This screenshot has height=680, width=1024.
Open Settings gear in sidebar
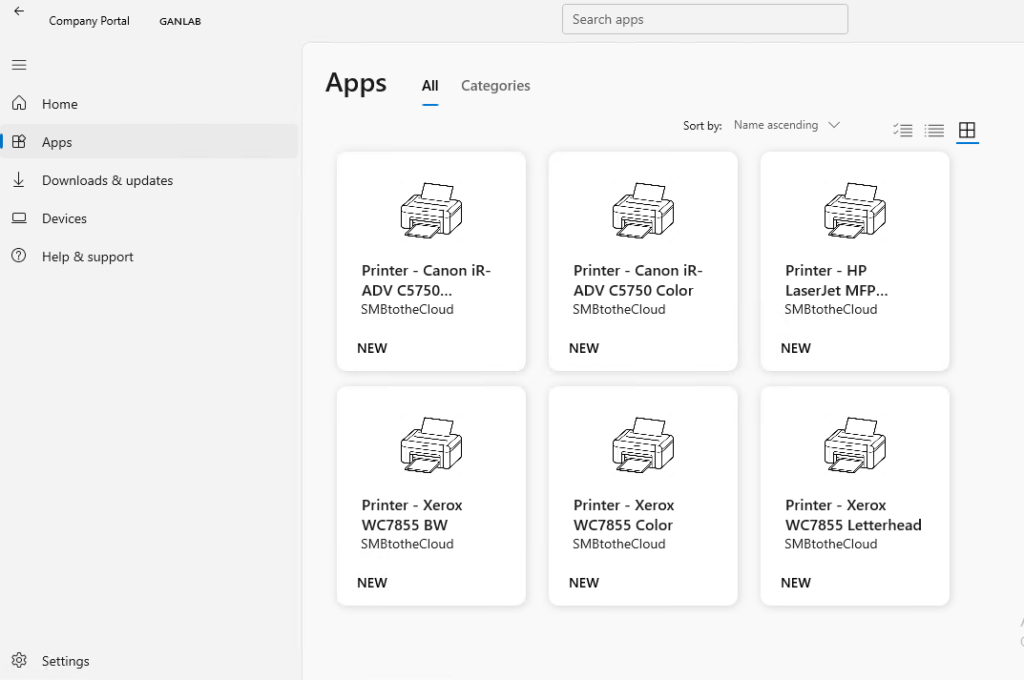click(19, 661)
